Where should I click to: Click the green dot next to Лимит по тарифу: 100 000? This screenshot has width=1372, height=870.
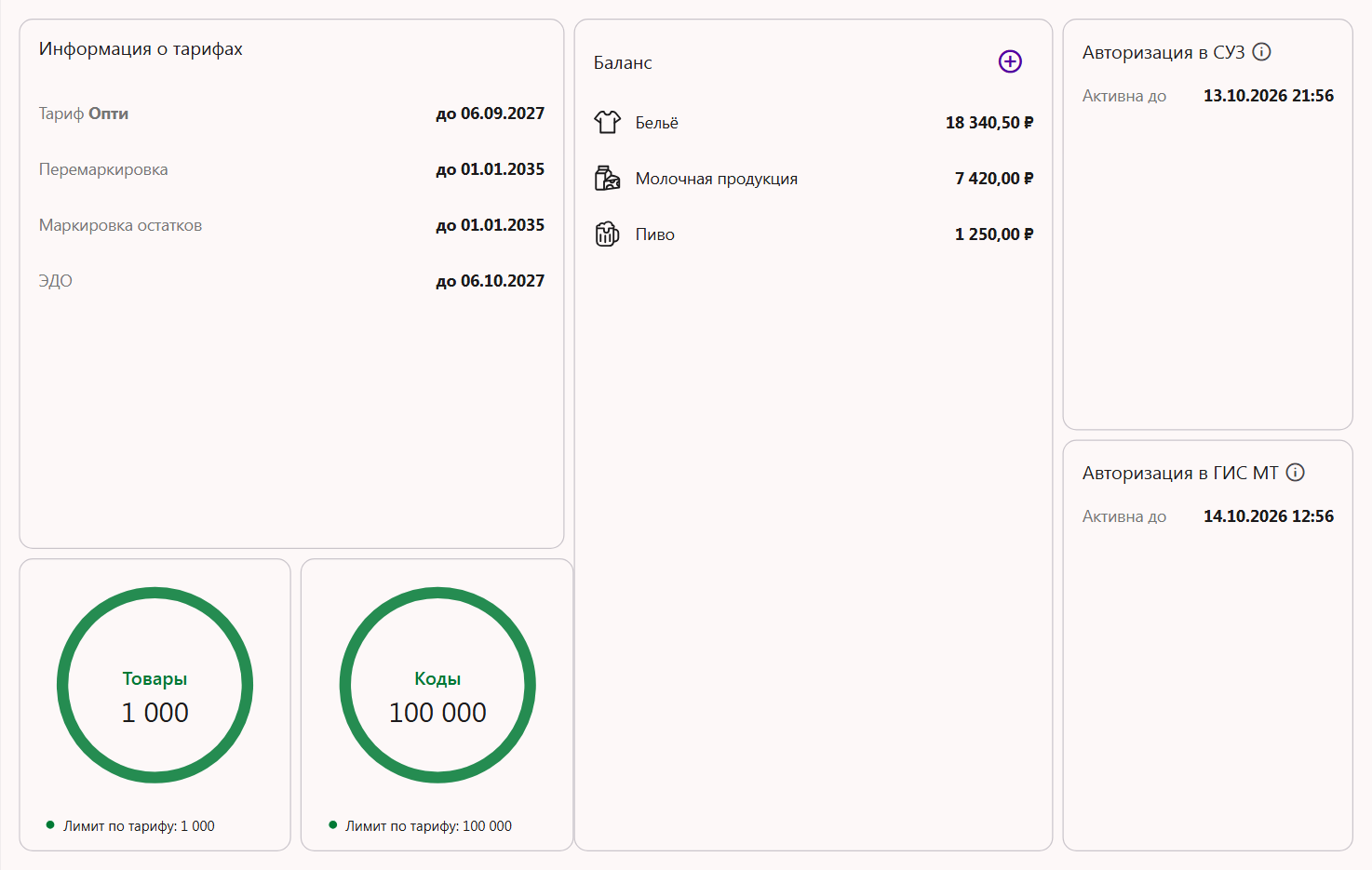pyautogui.click(x=332, y=824)
